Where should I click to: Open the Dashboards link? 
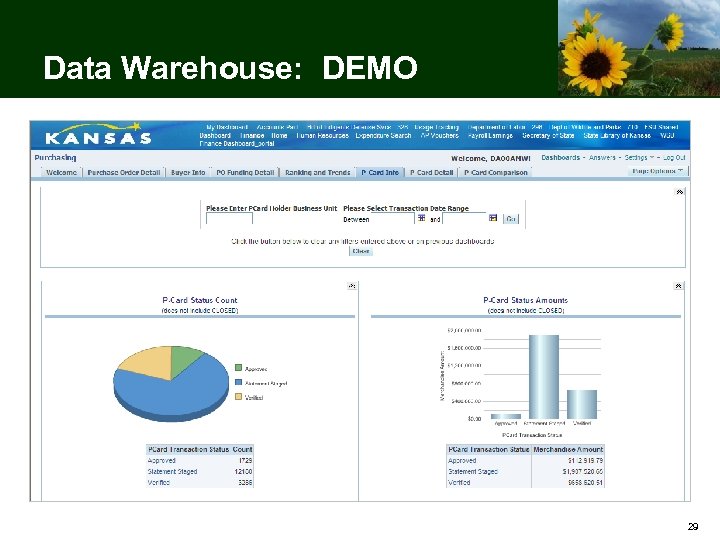[560, 158]
